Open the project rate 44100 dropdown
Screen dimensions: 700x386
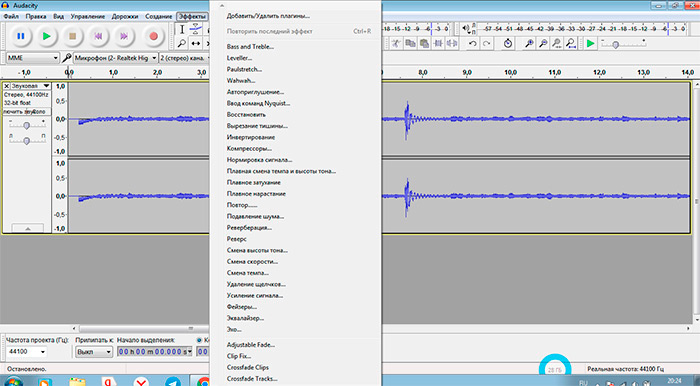(27, 352)
